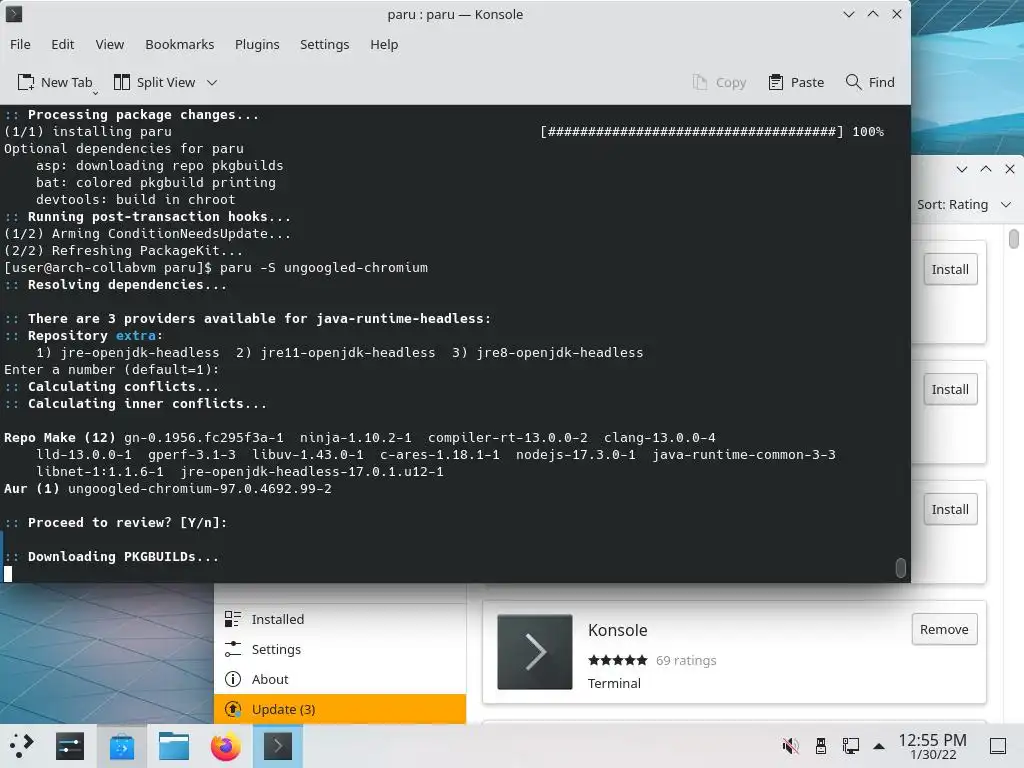
Task: Expand the Split View dropdown arrow
Action: (x=212, y=82)
